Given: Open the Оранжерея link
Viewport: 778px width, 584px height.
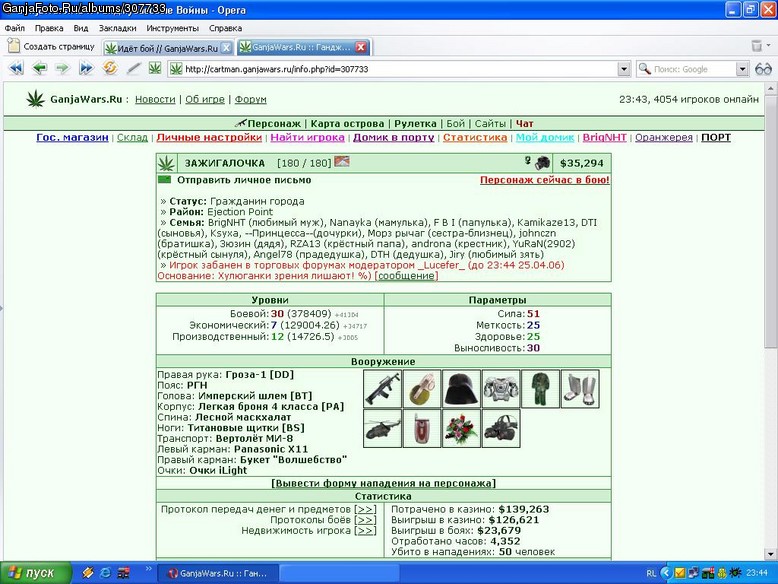Looking at the screenshot, I should 664,137.
